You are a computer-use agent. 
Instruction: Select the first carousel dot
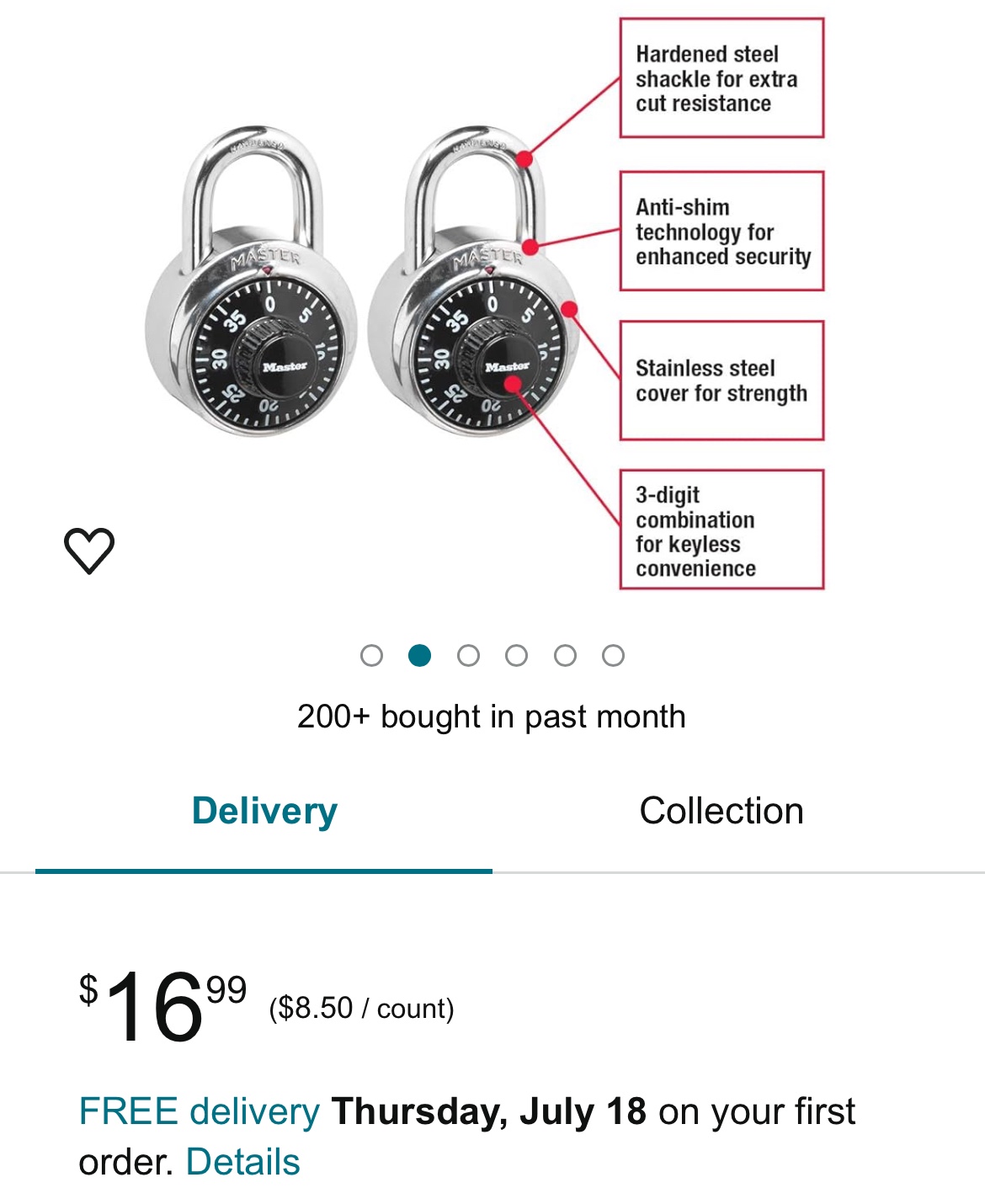372,653
